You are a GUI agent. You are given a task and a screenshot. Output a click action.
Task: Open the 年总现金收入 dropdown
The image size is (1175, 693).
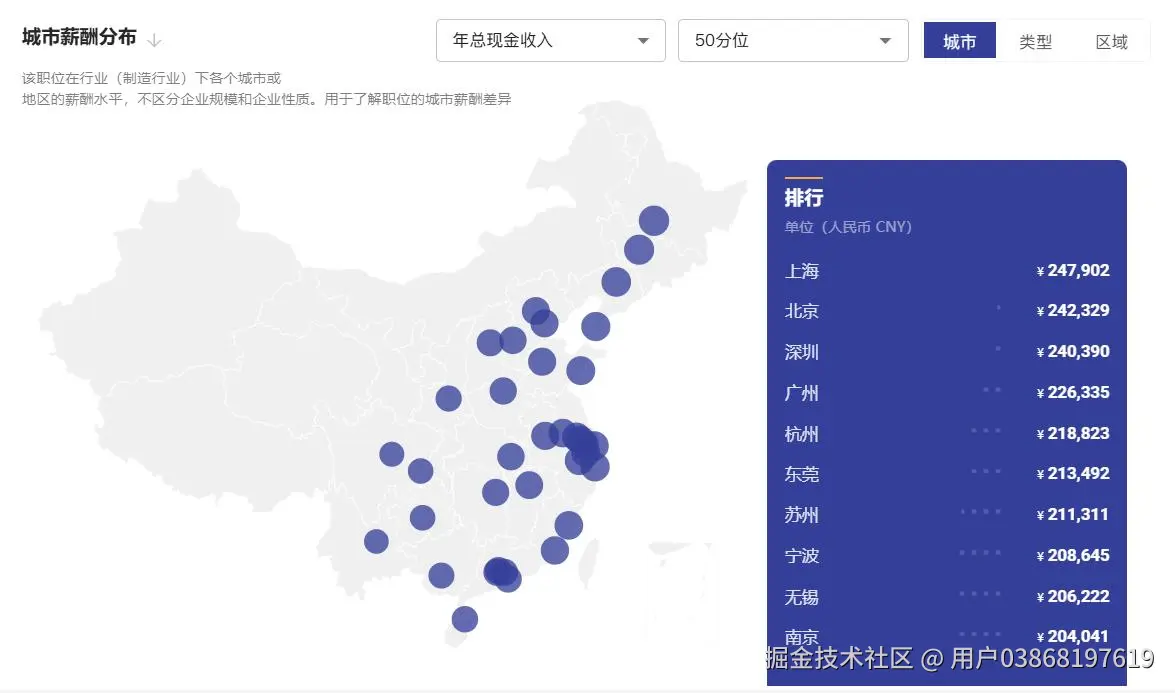pos(551,40)
